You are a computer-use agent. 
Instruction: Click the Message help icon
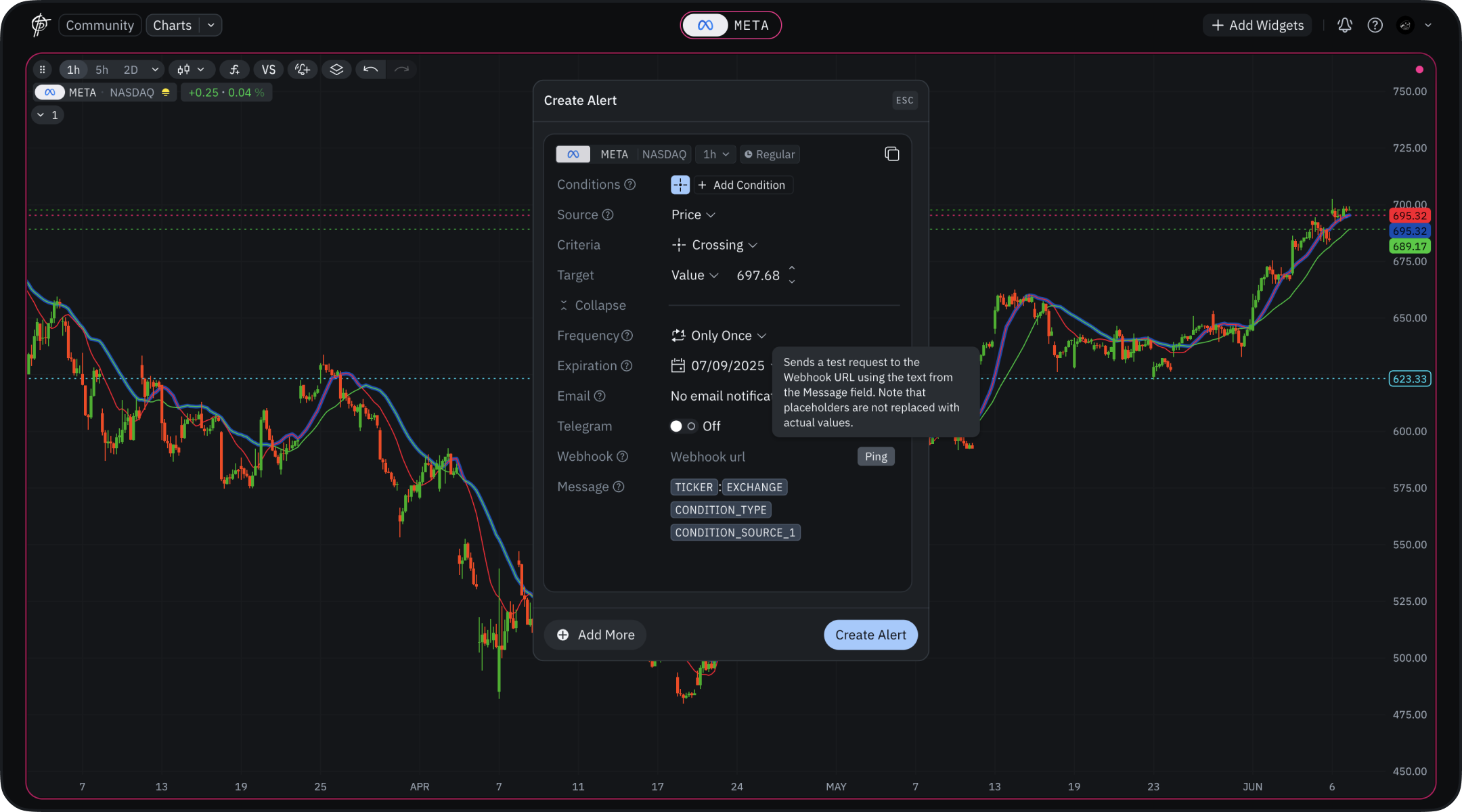click(618, 487)
